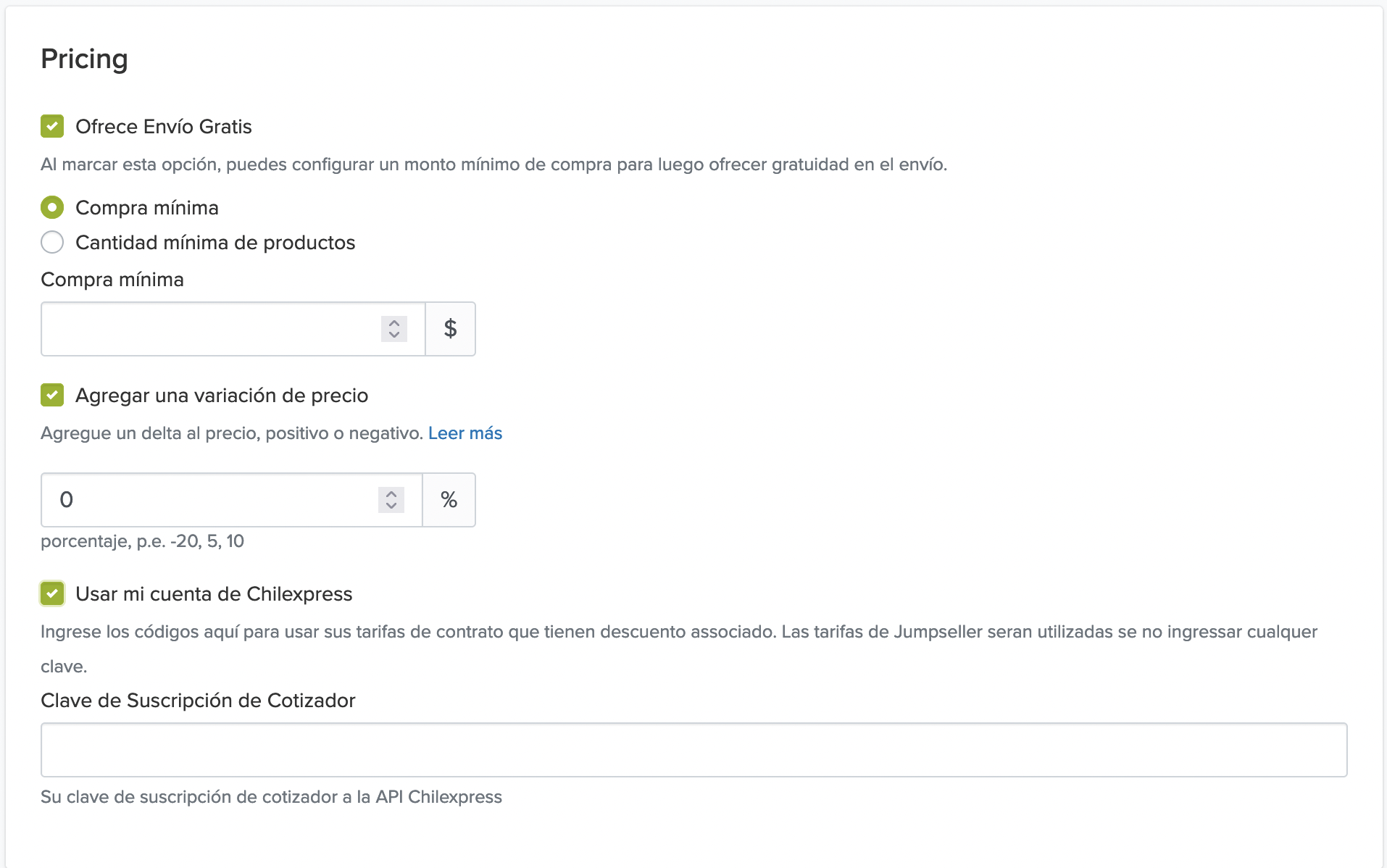Click the "Cantidad mínima de productos" label text
This screenshot has width=1387, height=868.
point(215,243)
